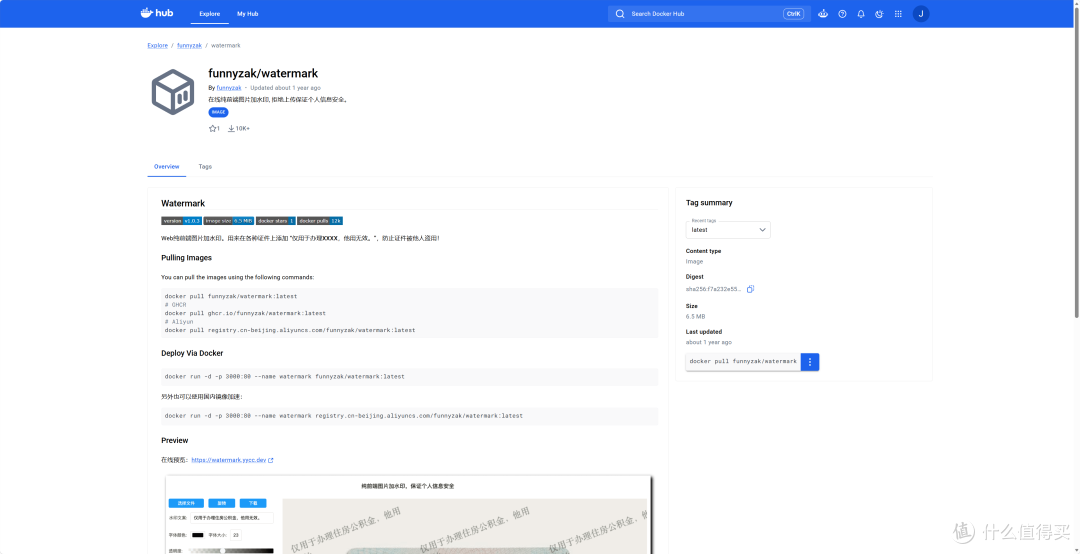
Task: Click the Watermark README heading
Action: 183,203
